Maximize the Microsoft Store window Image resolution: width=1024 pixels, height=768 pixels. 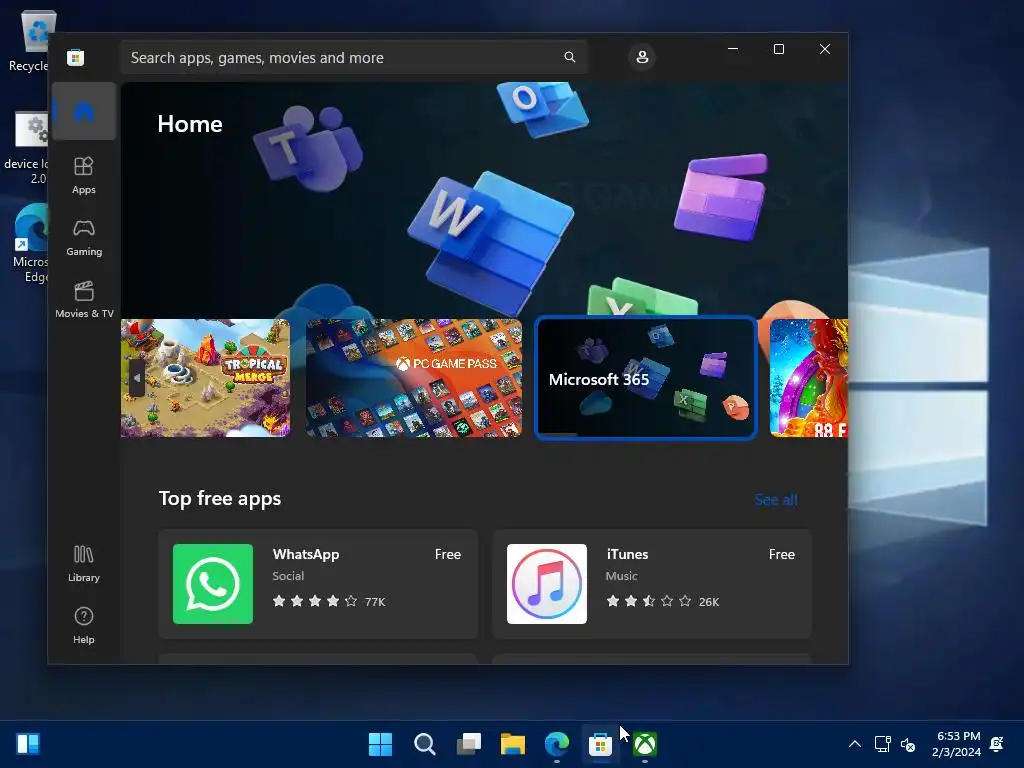point(778,49)
